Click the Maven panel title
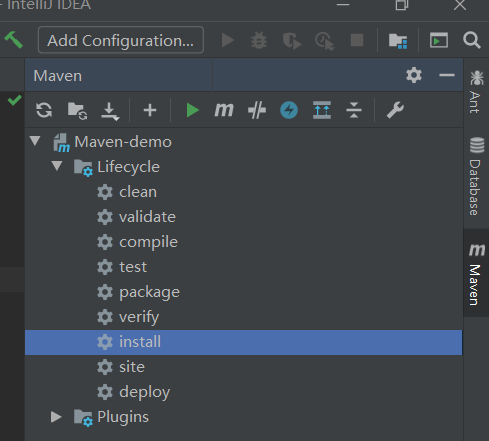 58,76
